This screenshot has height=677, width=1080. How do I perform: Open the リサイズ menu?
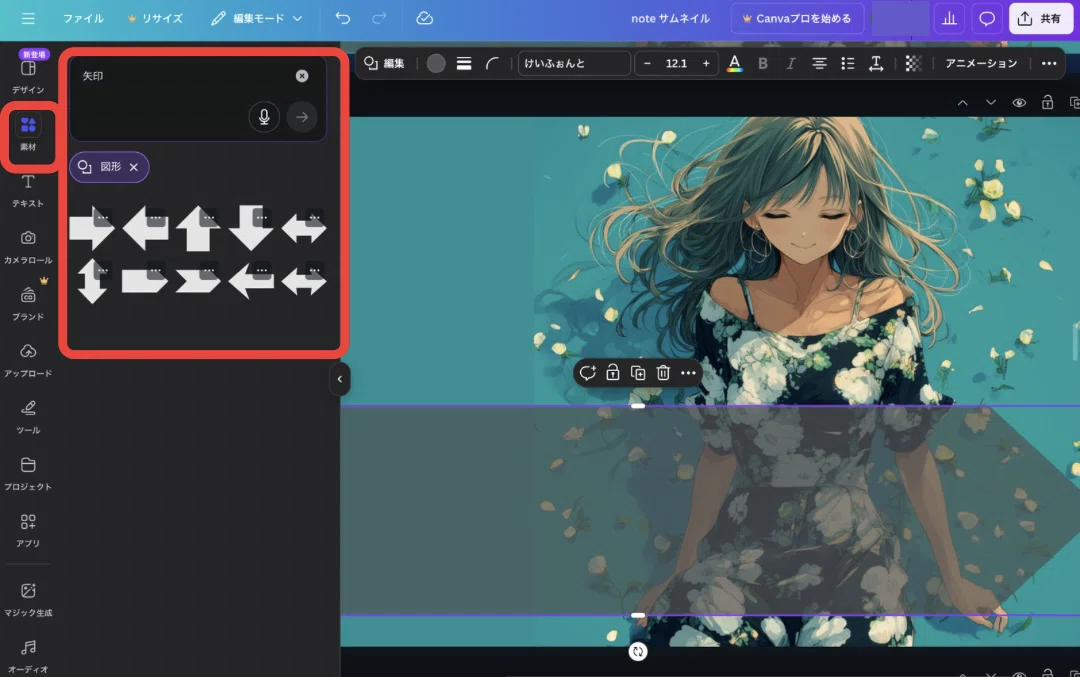(x=156, y=19)
